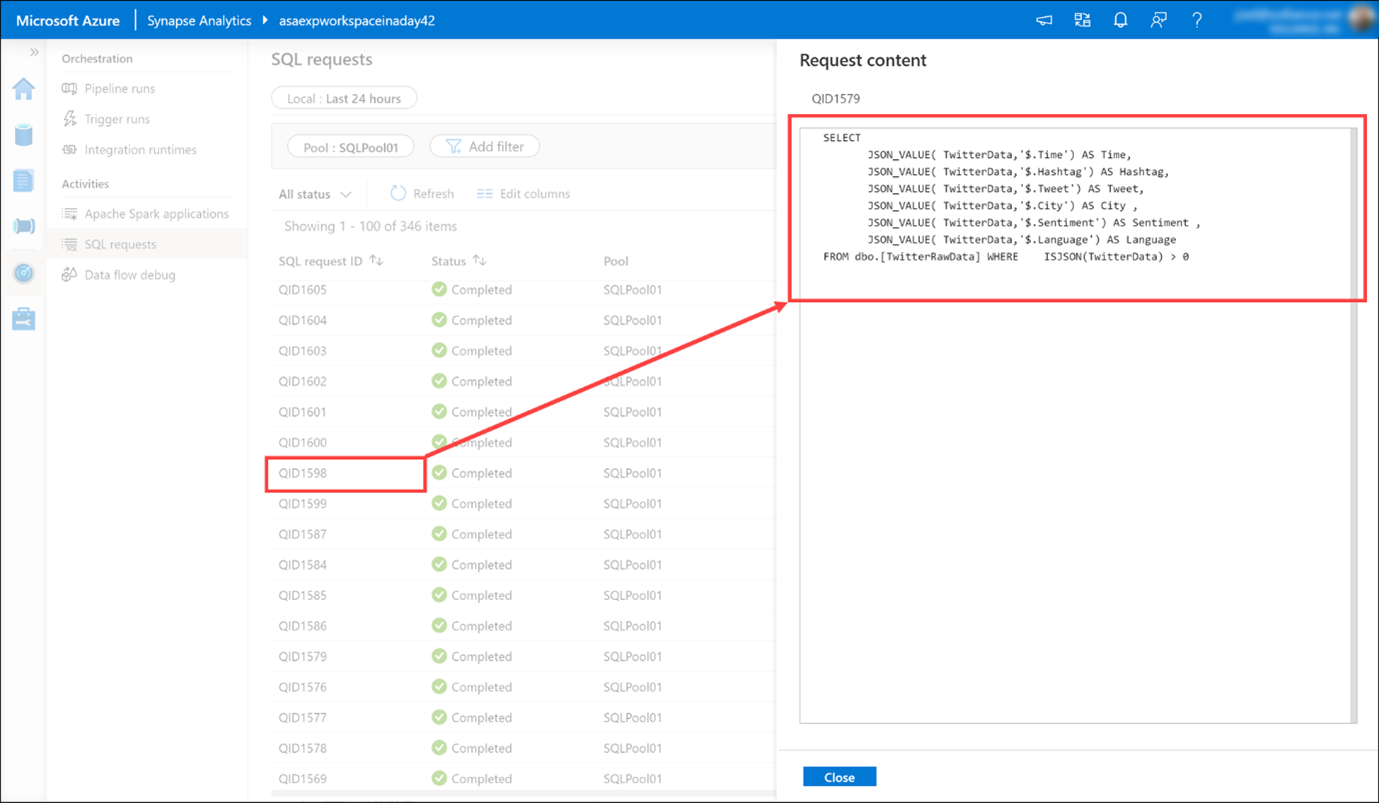The image size is (1379, 803).
Task: Close the Request content panel
Action: (840, 777)
